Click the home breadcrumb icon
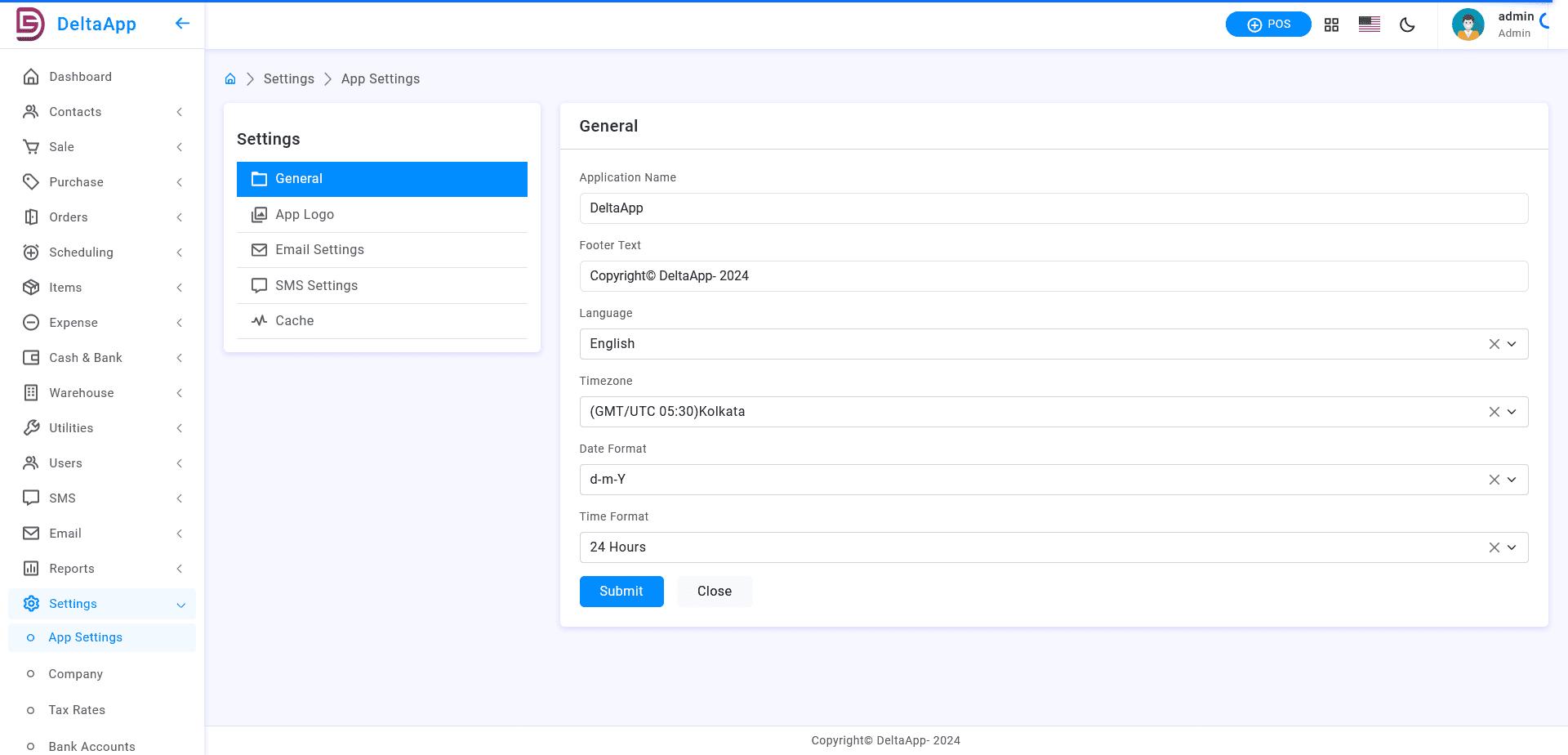The height and width of the screenshot is (755, 1568). point(230,79)
